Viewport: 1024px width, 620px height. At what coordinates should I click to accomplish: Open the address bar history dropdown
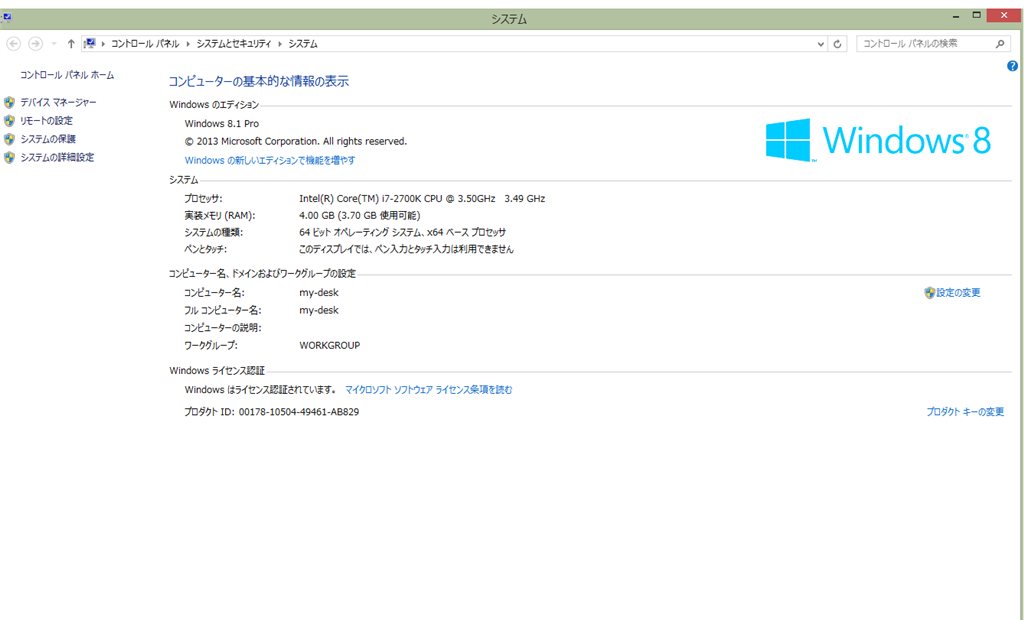pyautogui.click(x=820, y=43)
